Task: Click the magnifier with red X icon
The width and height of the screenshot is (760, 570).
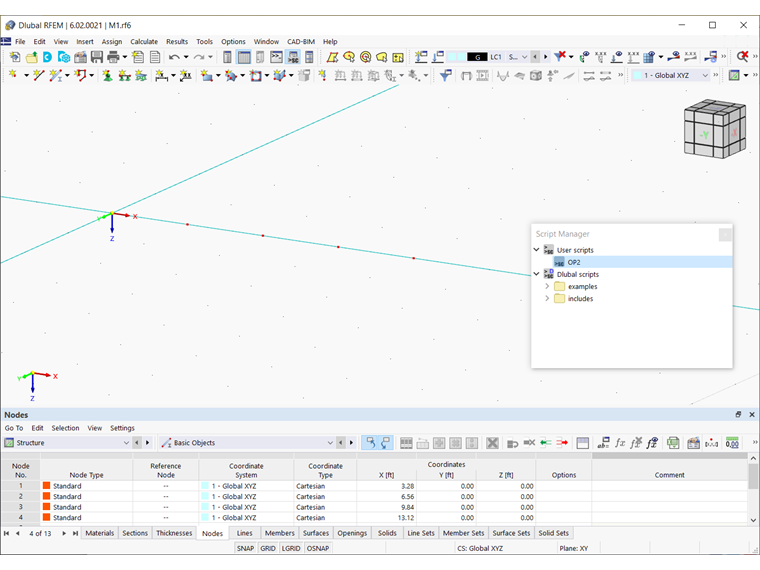Action: coord(742,57)
